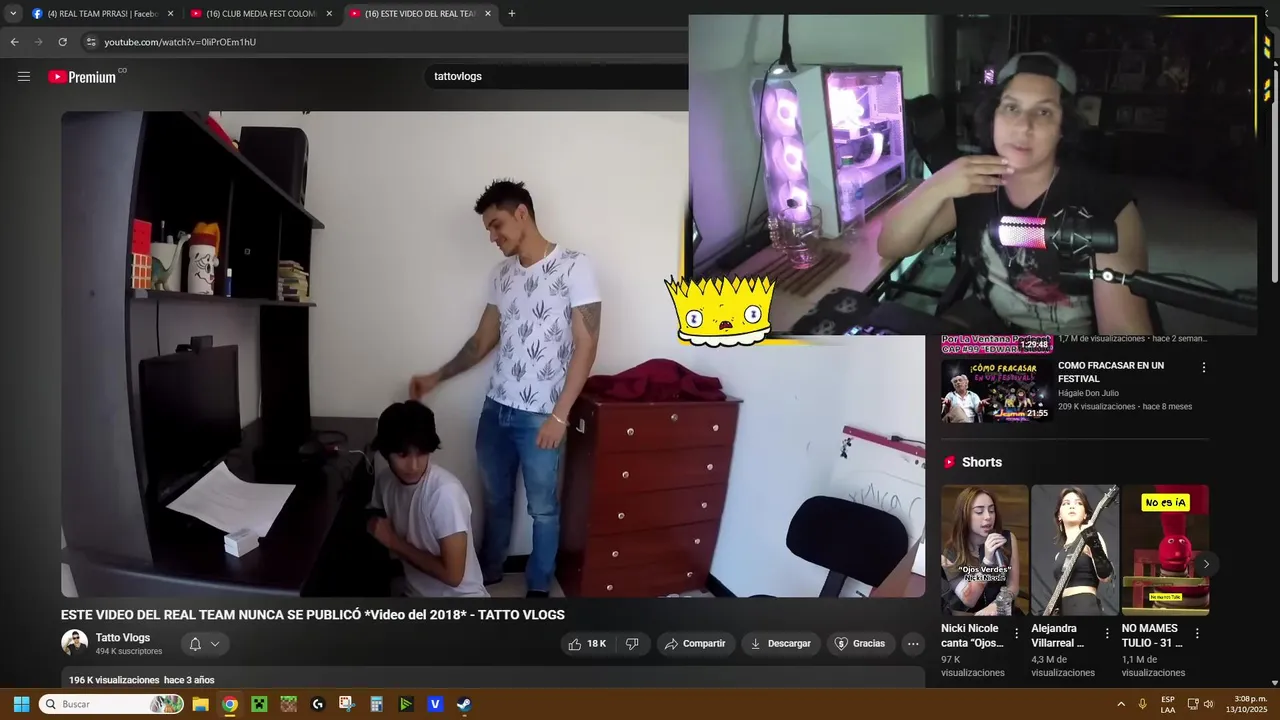Dislike the video
This screenshot has width=1280, height=720.
(x=632, y=644)
